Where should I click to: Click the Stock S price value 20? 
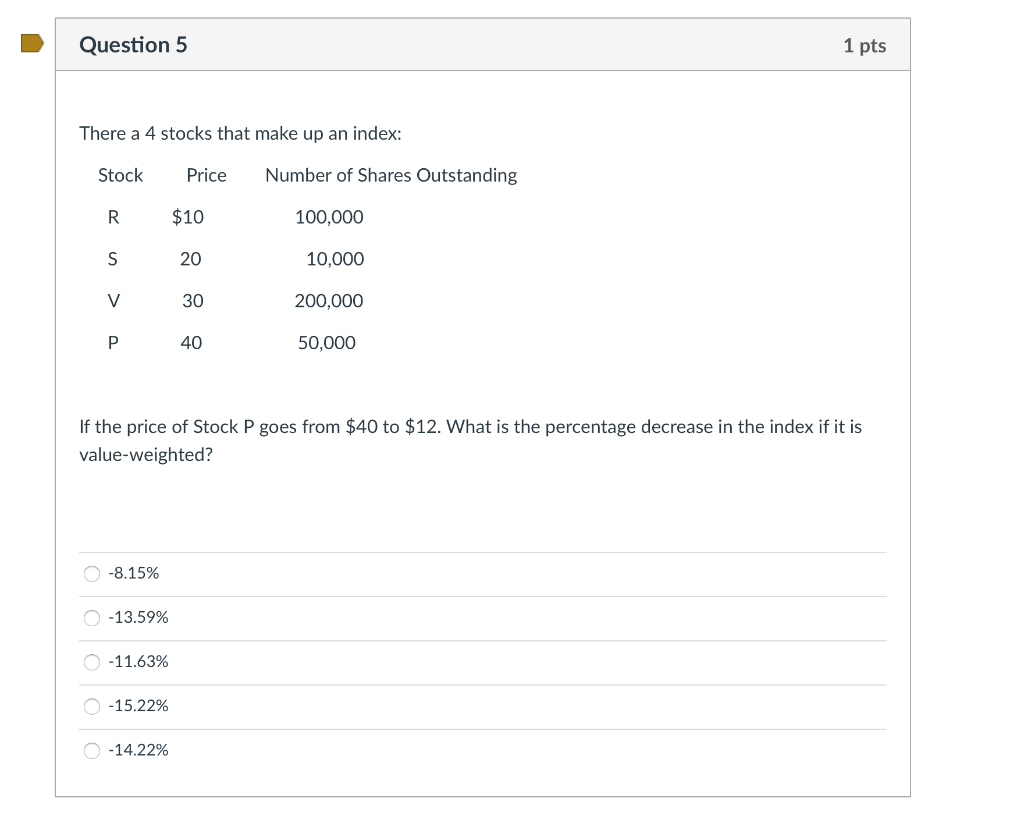[x=192, y=258]
